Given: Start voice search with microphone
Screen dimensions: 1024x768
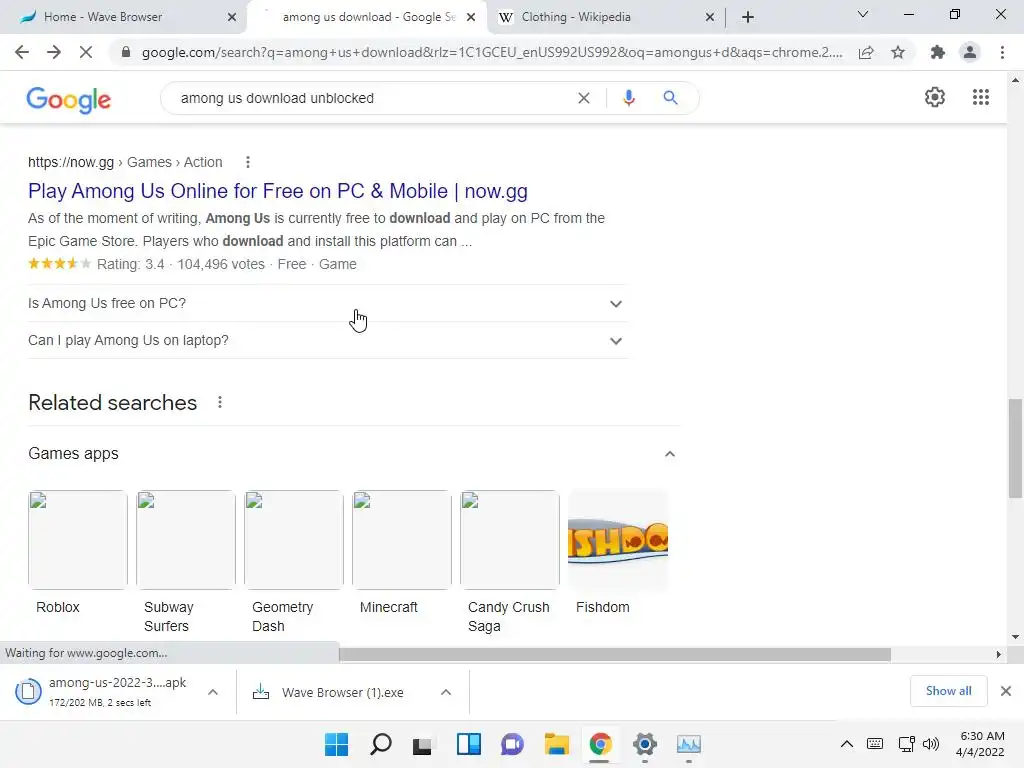Looking at the screenshot, I should tap(629, 98).
